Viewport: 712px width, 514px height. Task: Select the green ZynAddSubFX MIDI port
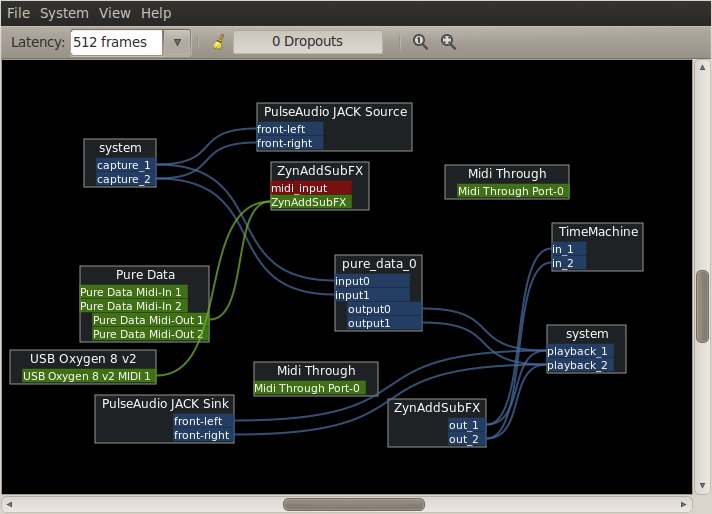[x=311, y=202]
